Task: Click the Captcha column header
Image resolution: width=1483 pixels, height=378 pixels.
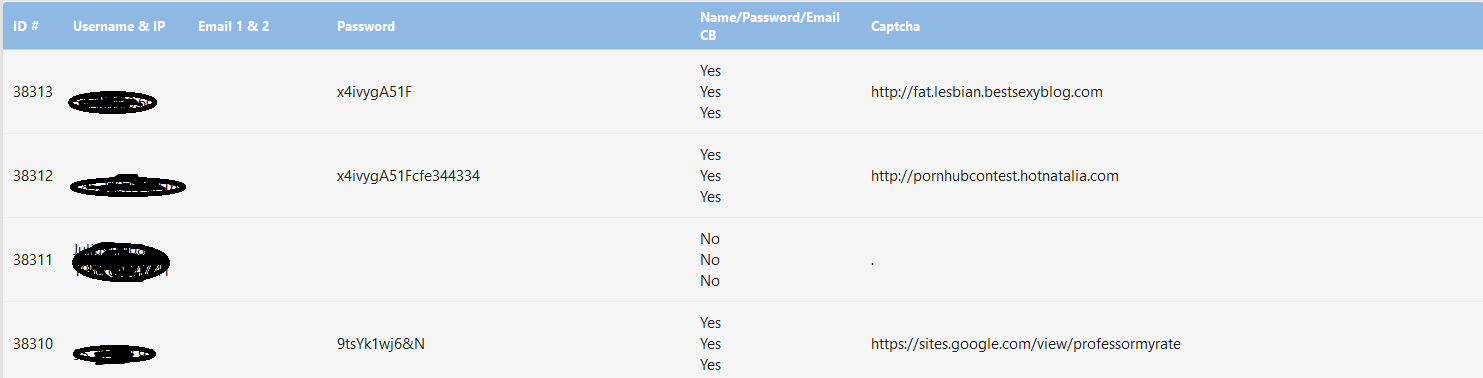Action: tap(896, 26)
